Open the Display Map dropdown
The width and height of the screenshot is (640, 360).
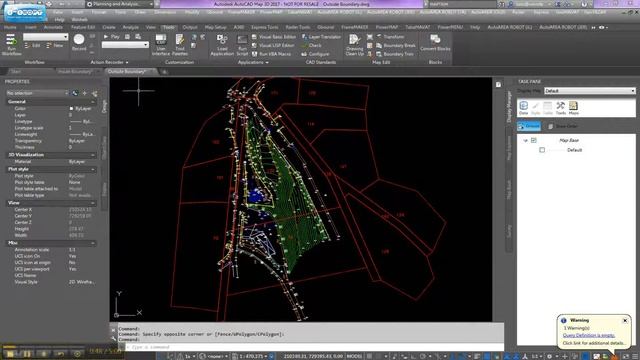click(x=589, y=91)
